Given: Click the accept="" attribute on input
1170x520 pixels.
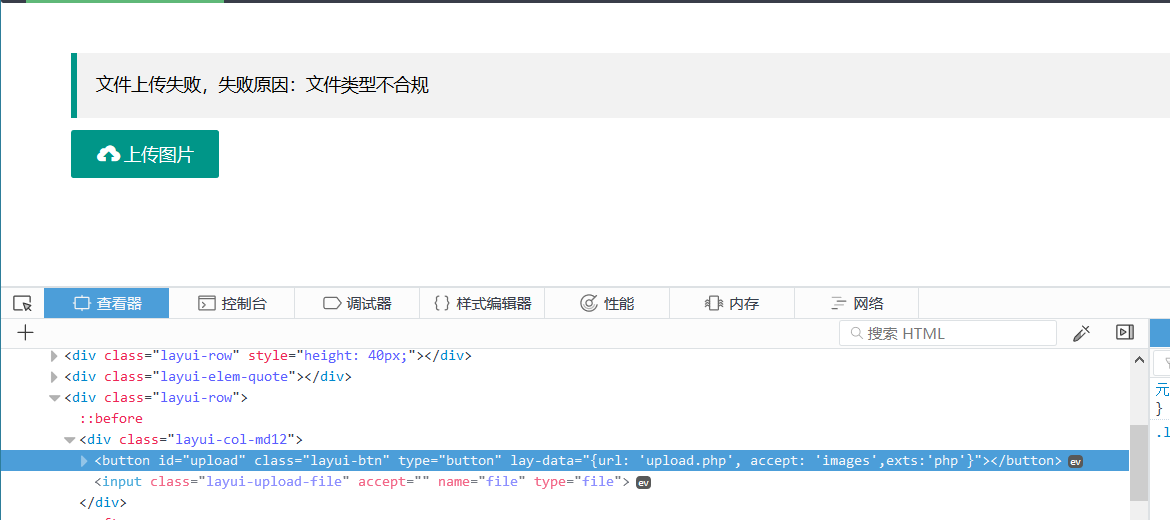Looking at the screenshot, I should pyautogui.click(x=394, y=482).
